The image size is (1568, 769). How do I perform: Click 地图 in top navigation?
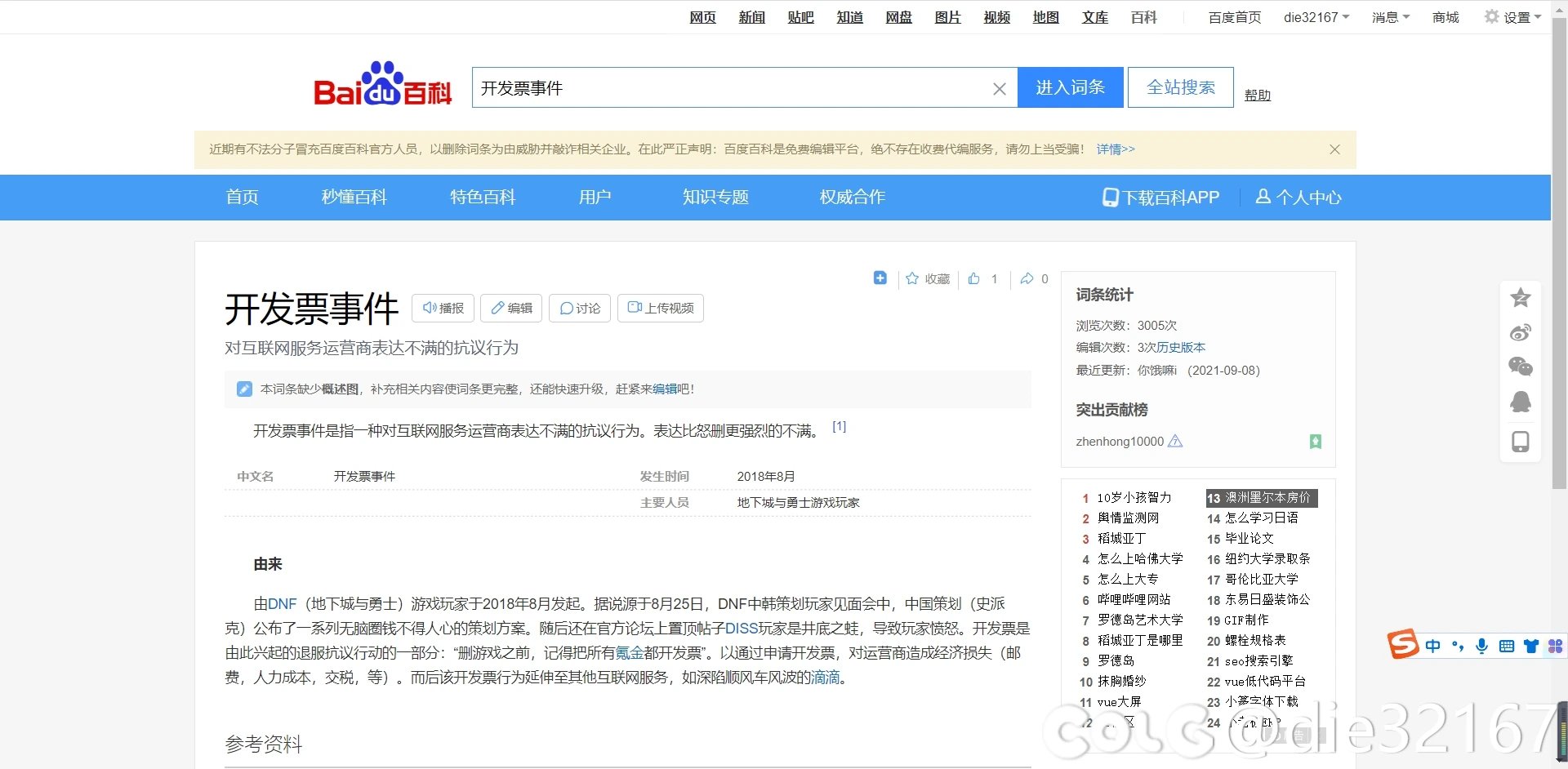click(1045, 17)
